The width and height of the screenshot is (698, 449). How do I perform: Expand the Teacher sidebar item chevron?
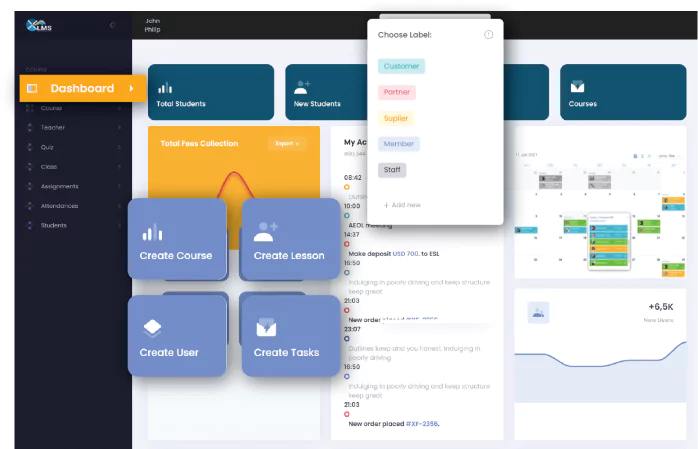pos(120,128)
